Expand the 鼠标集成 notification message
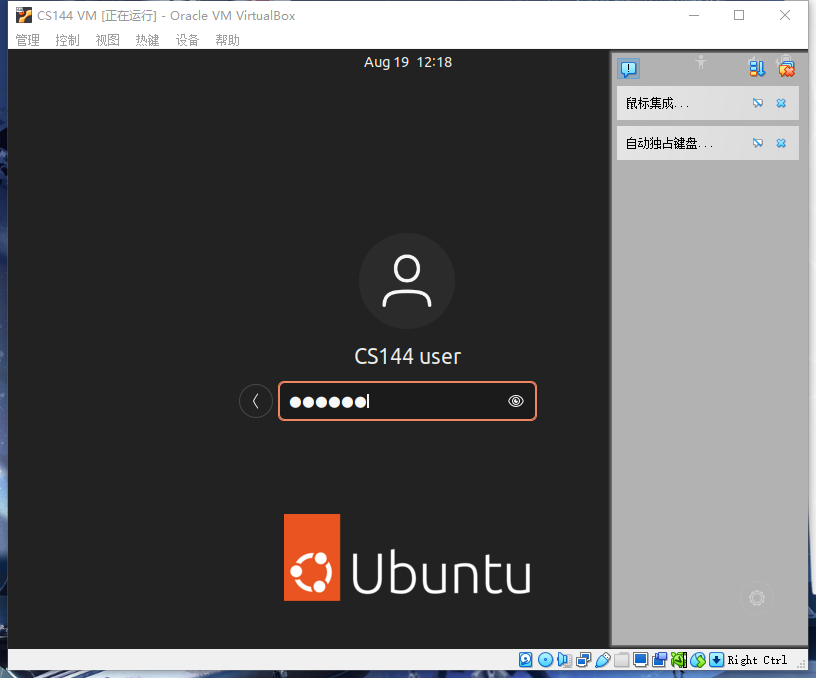The width and height of the screenshot is (816, 678). click(x=657, y=104)
